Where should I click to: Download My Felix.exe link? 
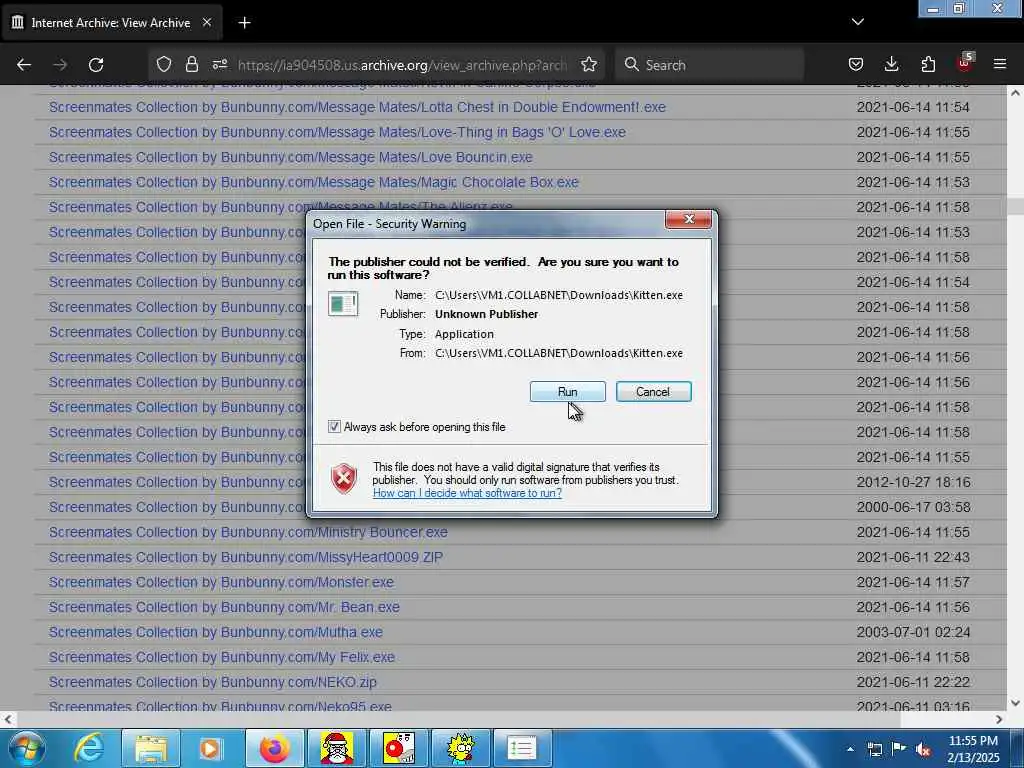[x=221, y=657]
